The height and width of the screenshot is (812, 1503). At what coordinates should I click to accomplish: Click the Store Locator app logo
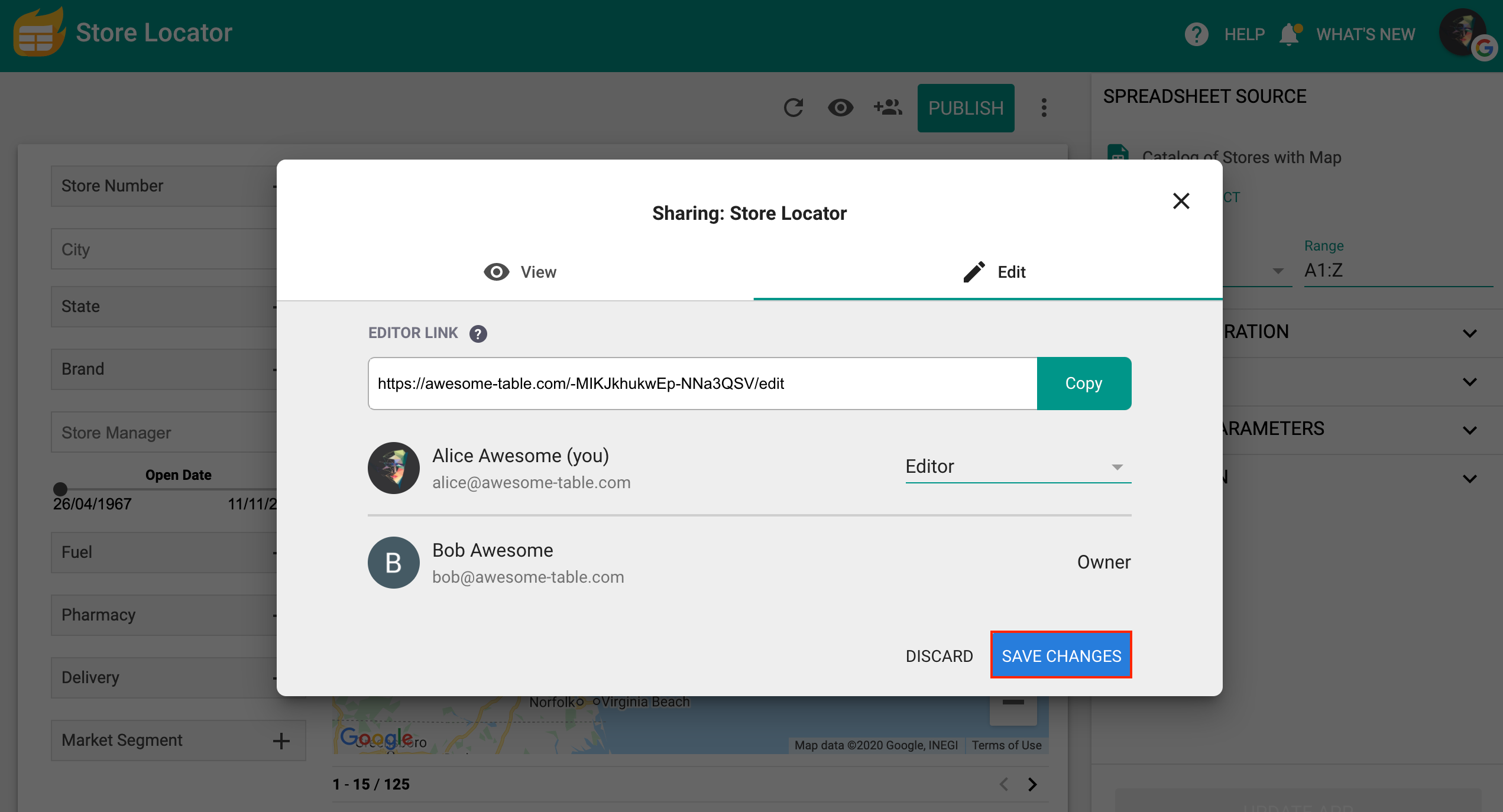pos(39,33)
